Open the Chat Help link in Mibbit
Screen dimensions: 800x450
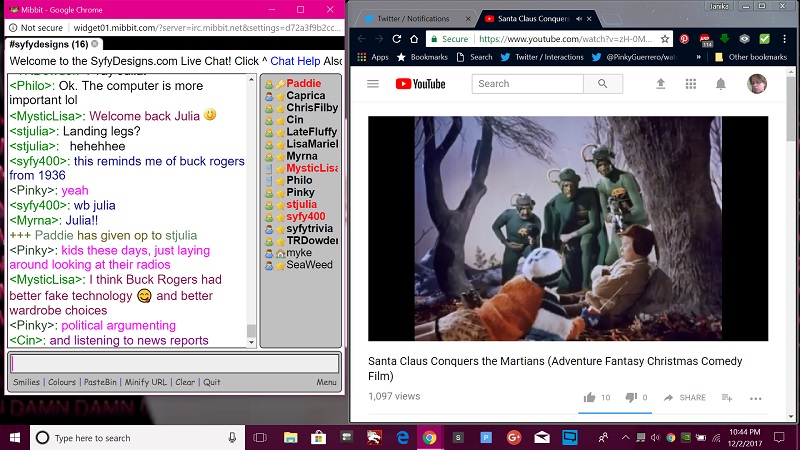click(x=295, y=61)
